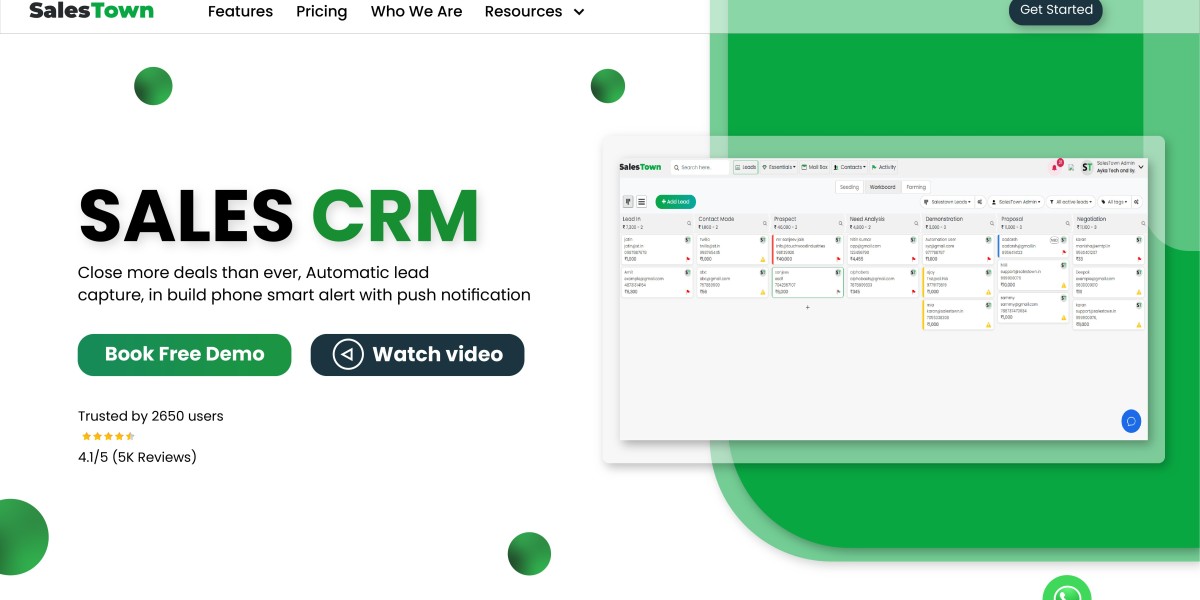The image size is (1200, 600).
Task: Open Activity in the preview navbar
Action: [884, 167]
